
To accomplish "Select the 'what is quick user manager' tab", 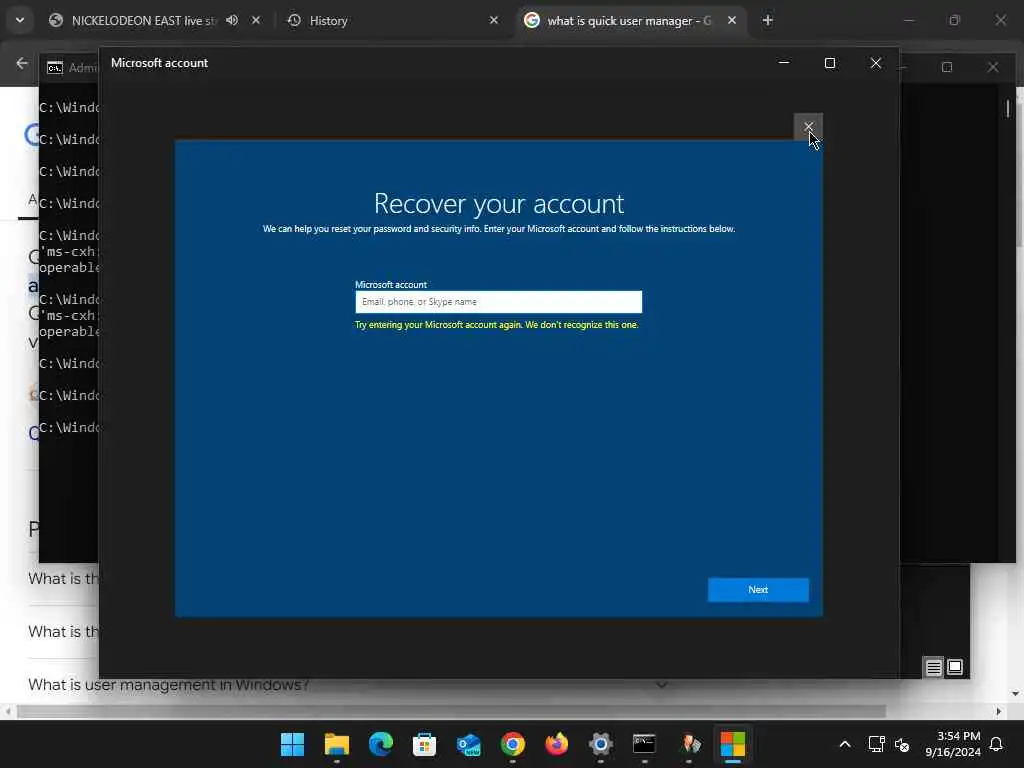I will pos(629,21).
